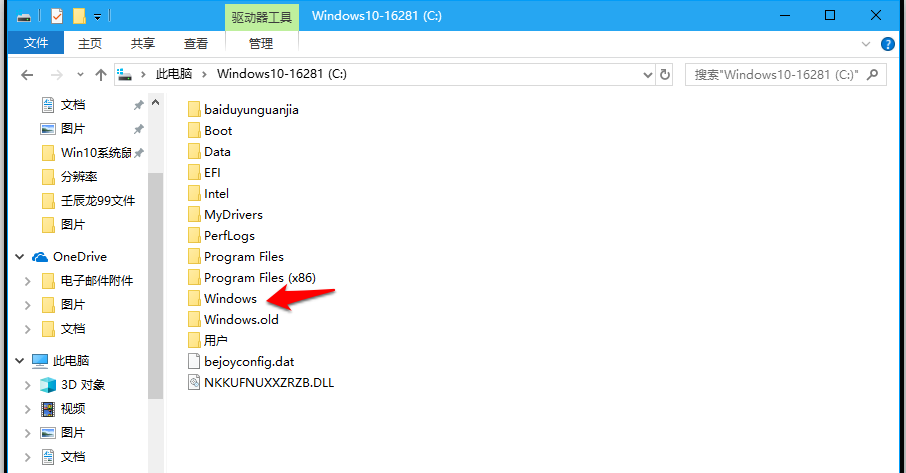906x473 pixels.
Task: Click Windows10-16281 (C:) breadcrumb segment
Action: point(281,74)
